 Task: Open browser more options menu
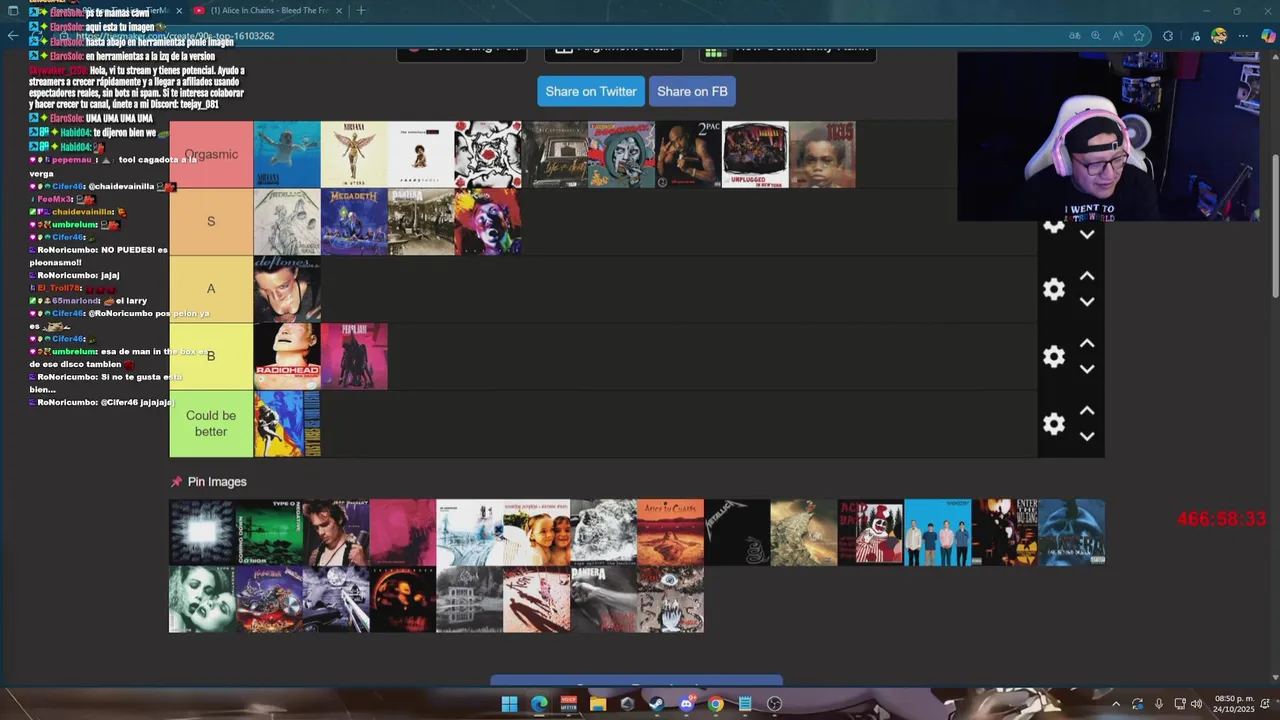pyautogui.click(x=1243, y=36)
